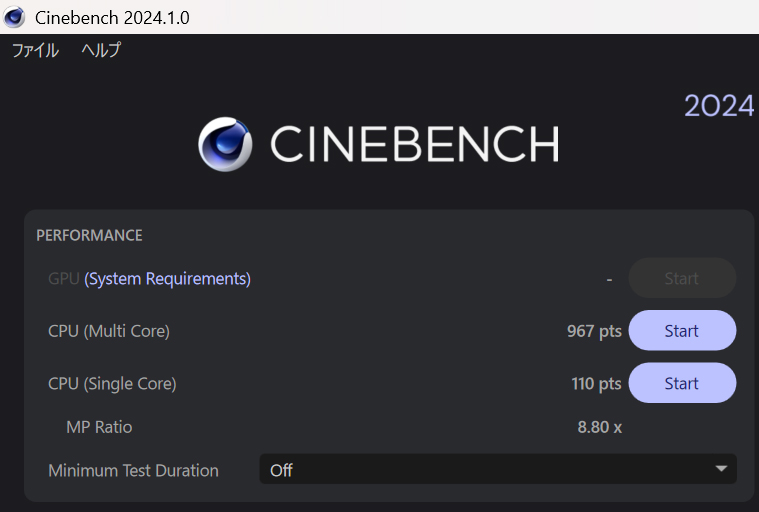Image resolution: width=759 pixels, height=512 pixels.
Task: Select the 967 pts multi core score
Action: coord(594,331)
